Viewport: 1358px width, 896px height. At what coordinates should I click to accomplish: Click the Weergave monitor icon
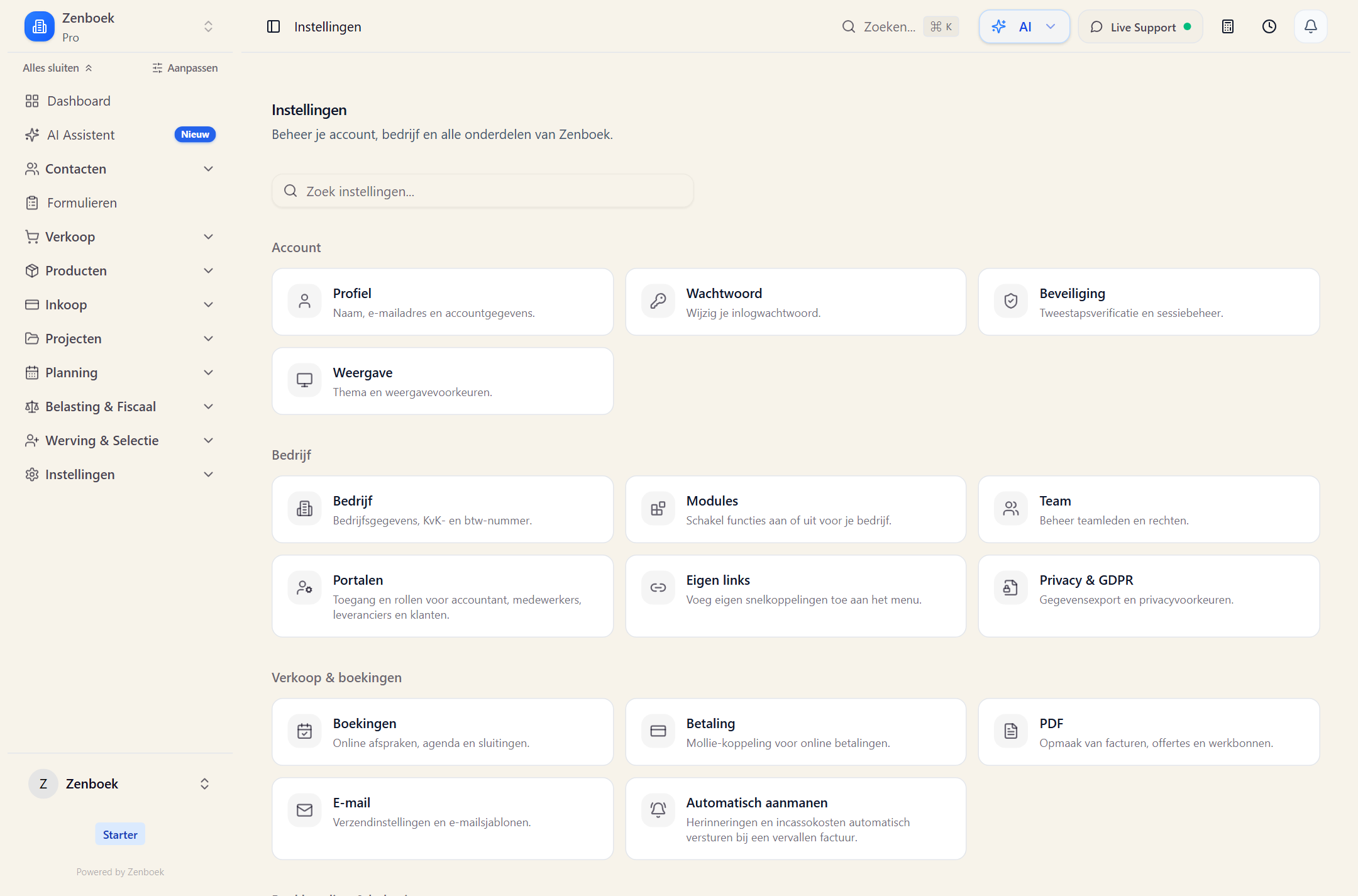[305, 380]
